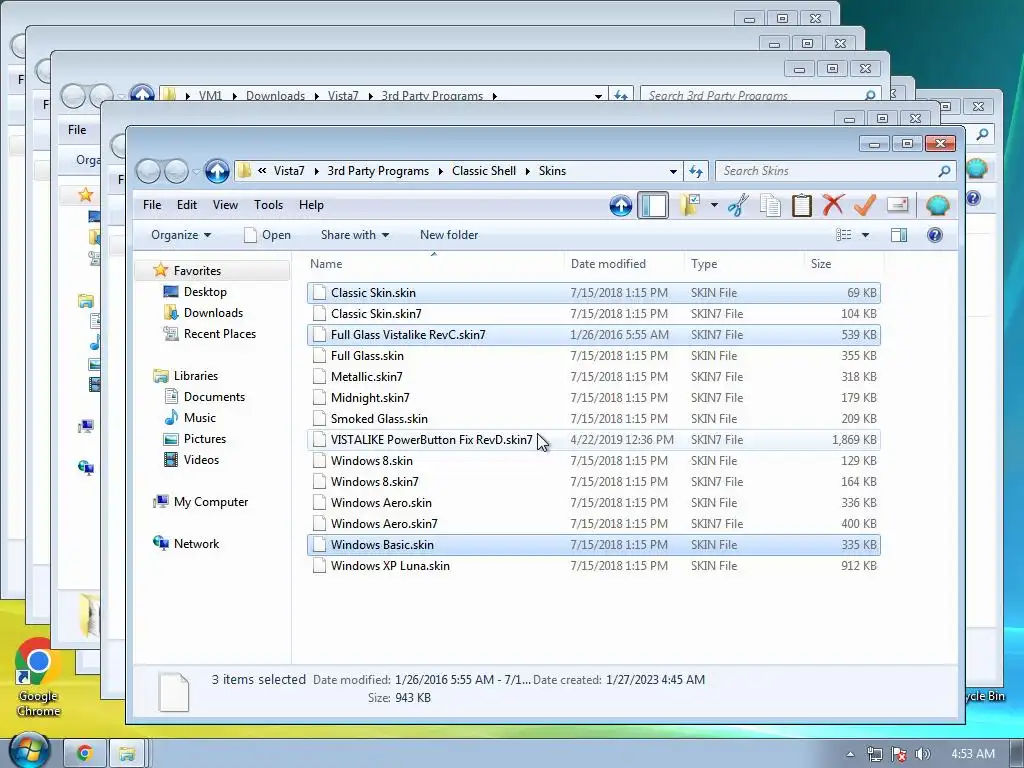Select Metallic.skin7 file
Screen dimensions: 1024x768
click(x=594, y=377)
